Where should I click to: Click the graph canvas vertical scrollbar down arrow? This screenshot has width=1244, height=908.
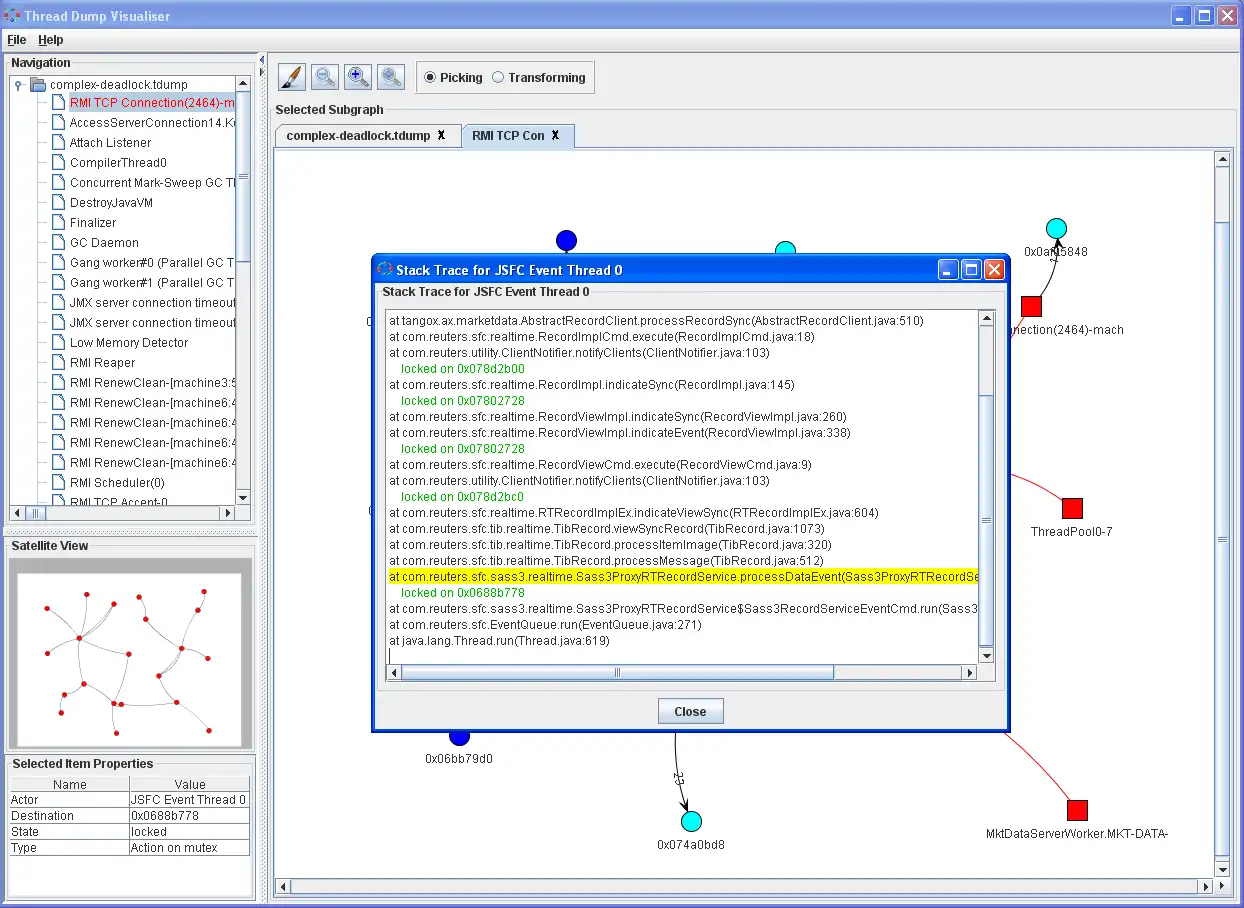(x=1222, y=870)
